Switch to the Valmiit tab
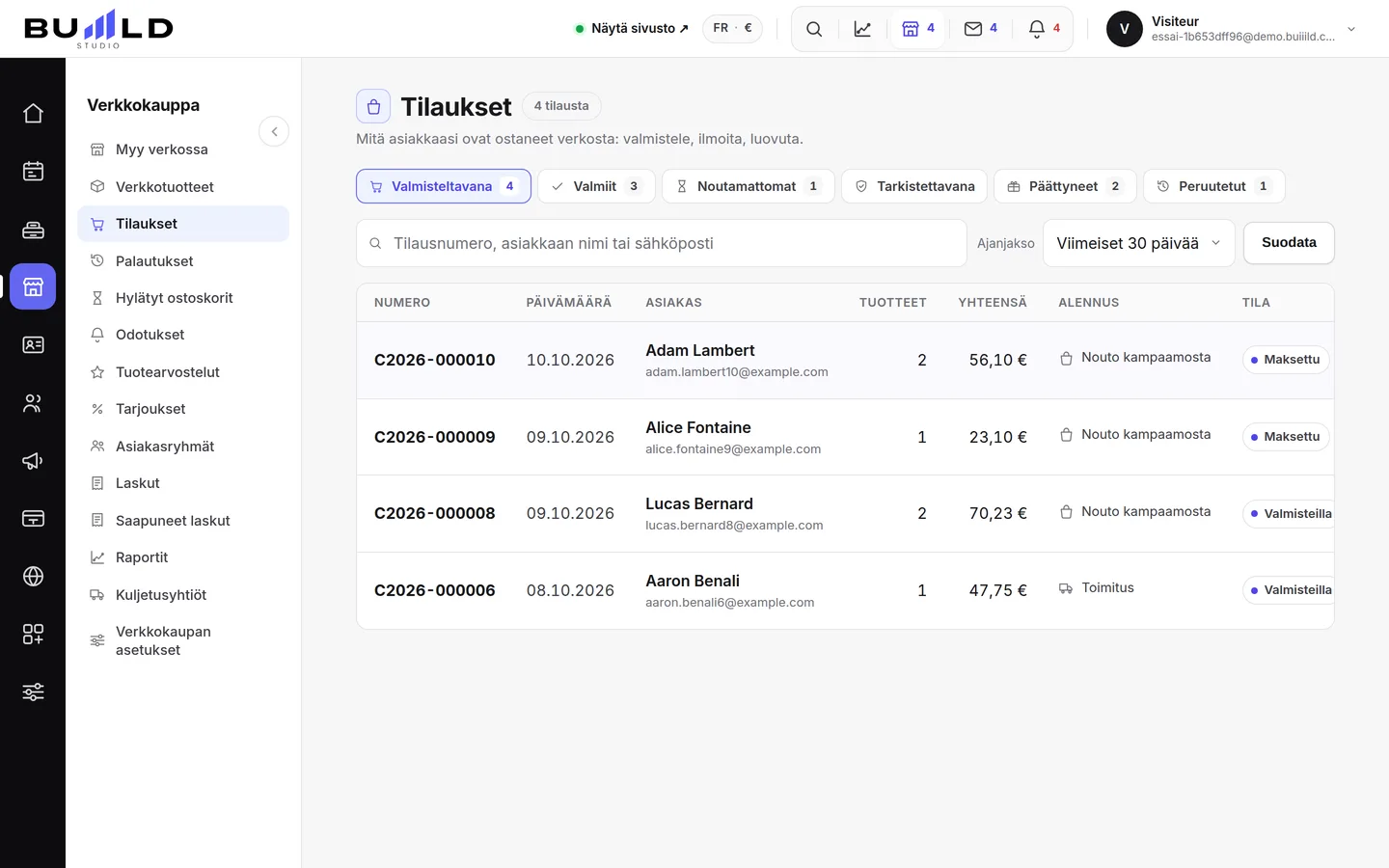This screenshot has width=1389, height=868. point(596,186)
